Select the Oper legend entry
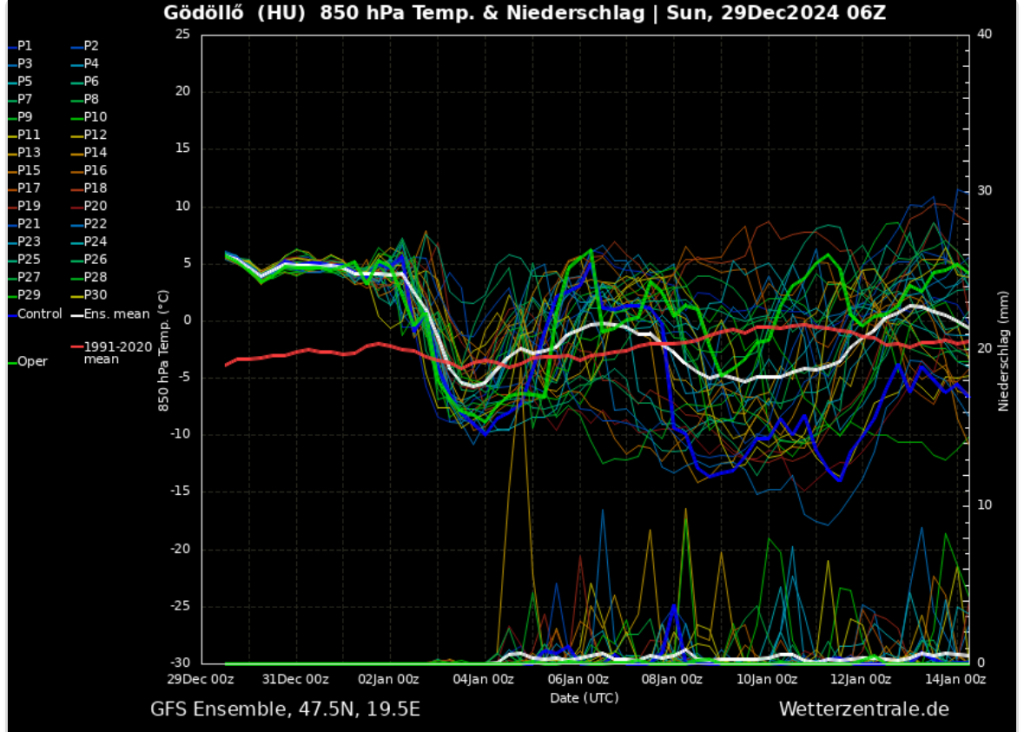Image resolution: width=1024 pixels, height=732 pixels. point(32,362)
